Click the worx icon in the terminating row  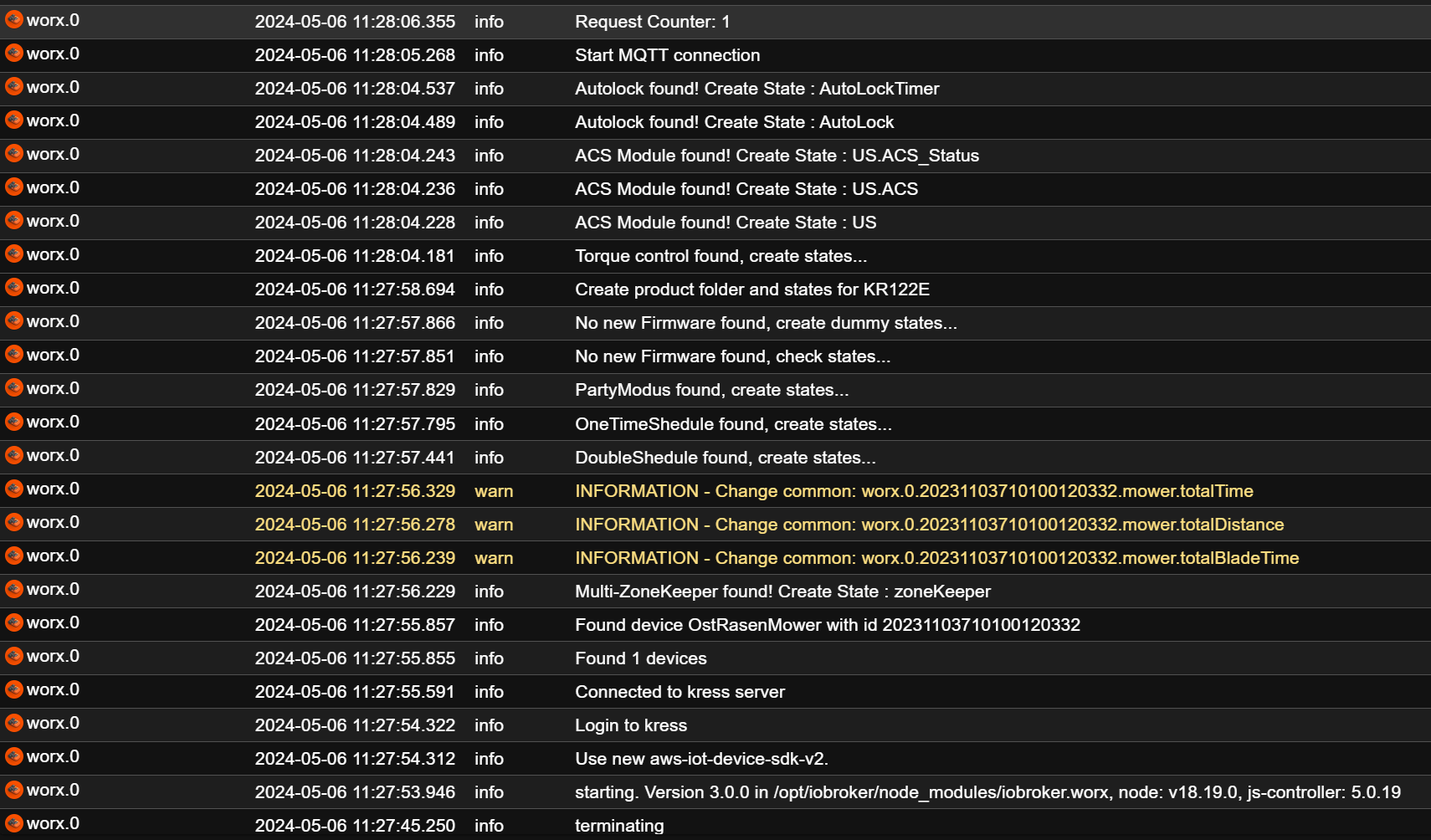point(14,823)
